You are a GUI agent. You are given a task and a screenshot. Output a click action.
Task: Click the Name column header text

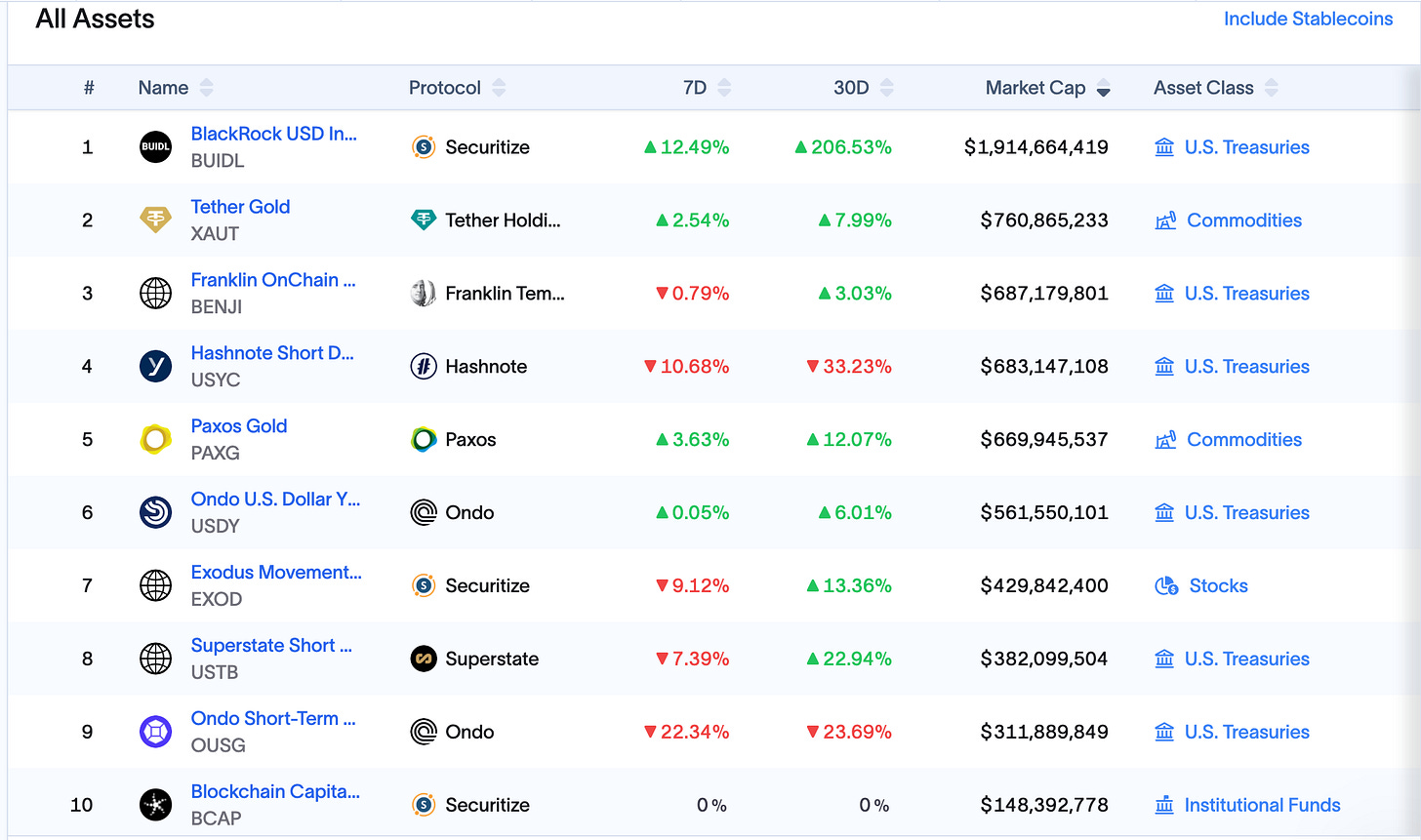tap(163, 88)
